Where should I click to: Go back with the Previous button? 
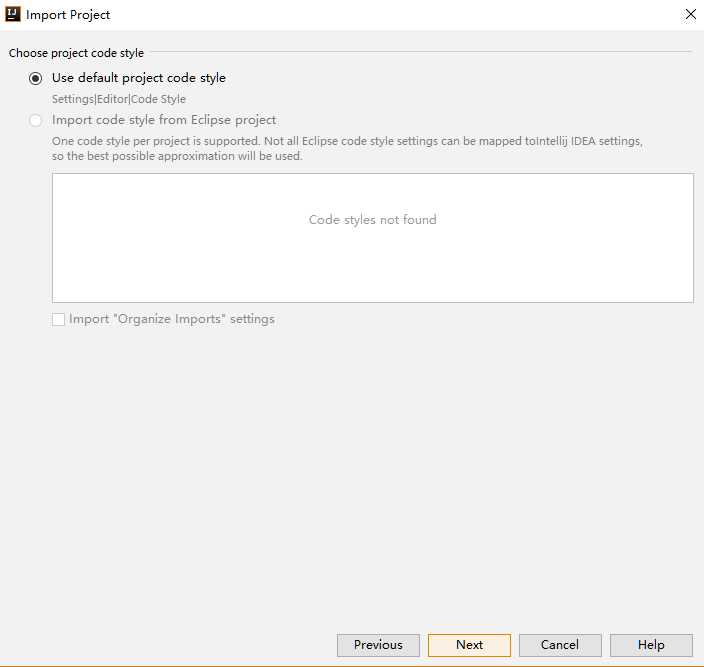click(378, 645)
